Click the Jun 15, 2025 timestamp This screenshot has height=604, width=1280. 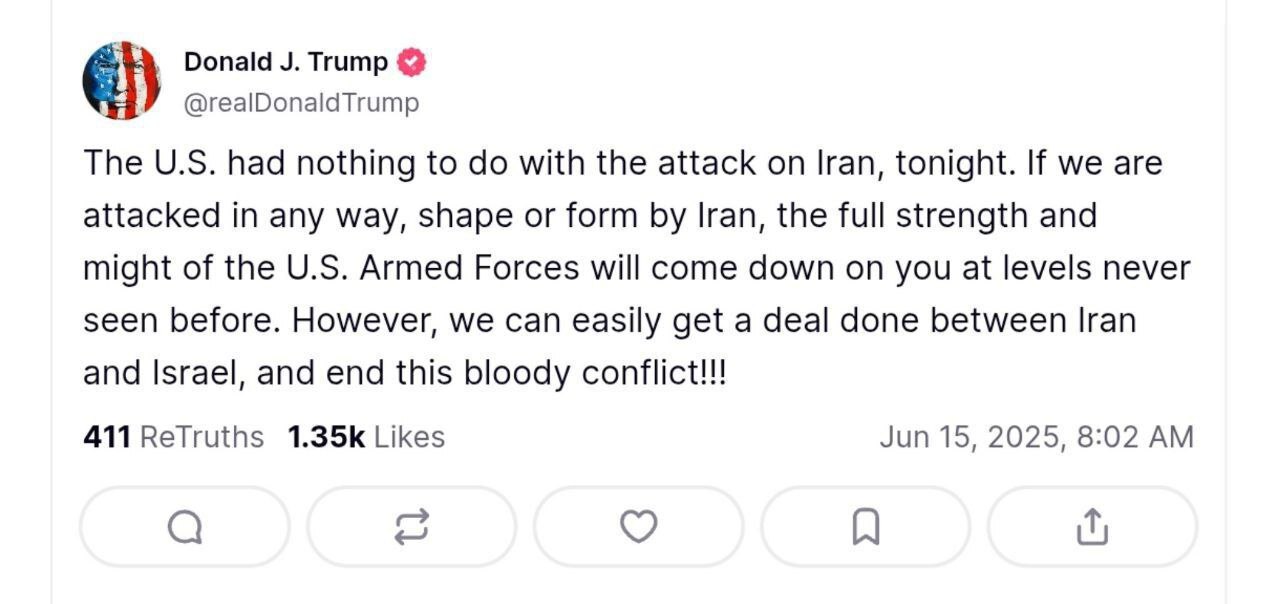click(x=970, y=437)
